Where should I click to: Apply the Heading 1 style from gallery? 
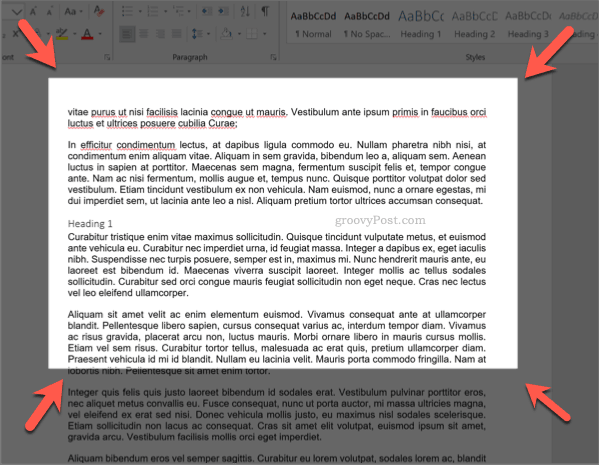421,25
